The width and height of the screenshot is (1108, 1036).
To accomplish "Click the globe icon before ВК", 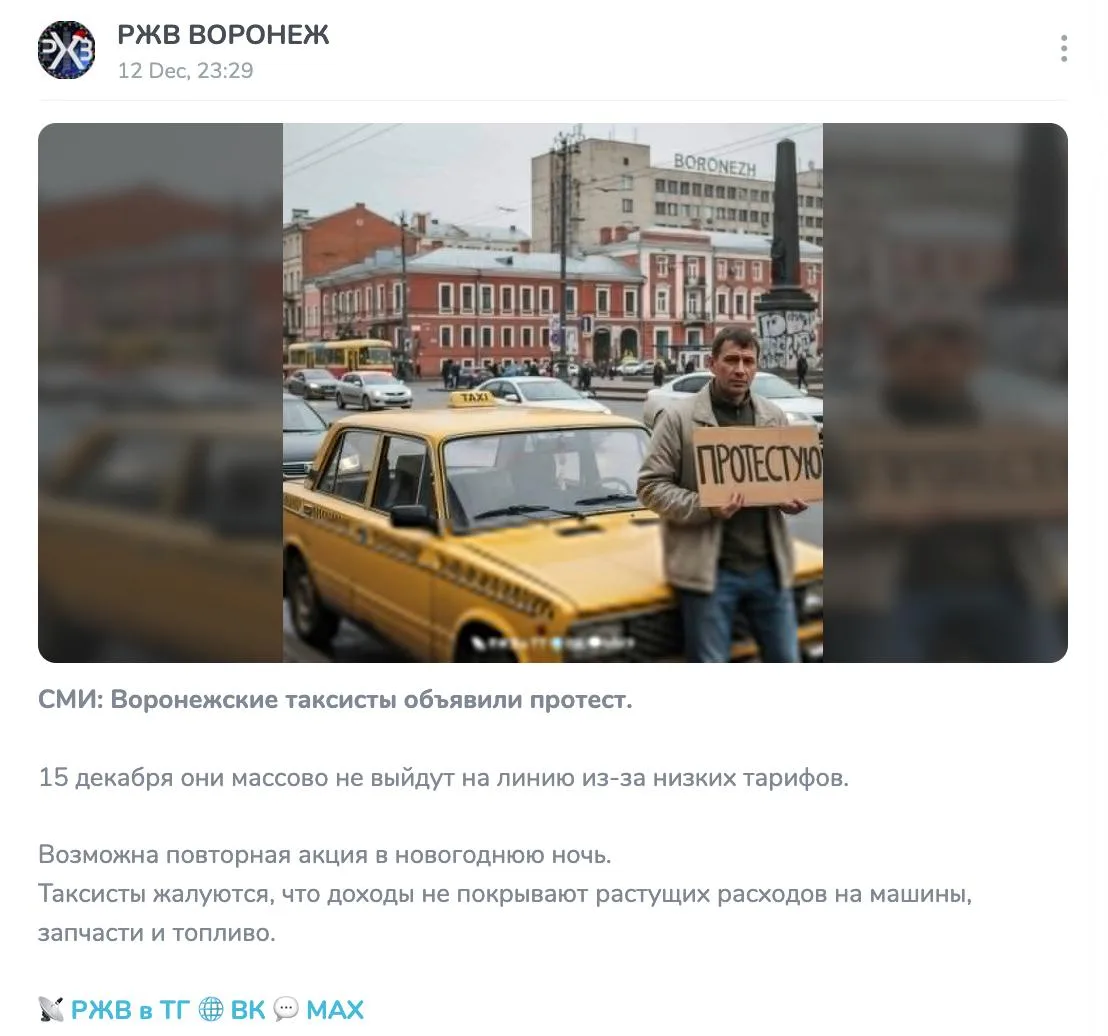I will (x=211, y=1009).
